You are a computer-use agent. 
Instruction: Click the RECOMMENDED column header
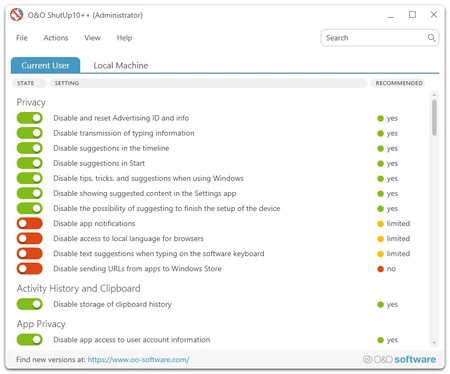[x=399, y=83]
